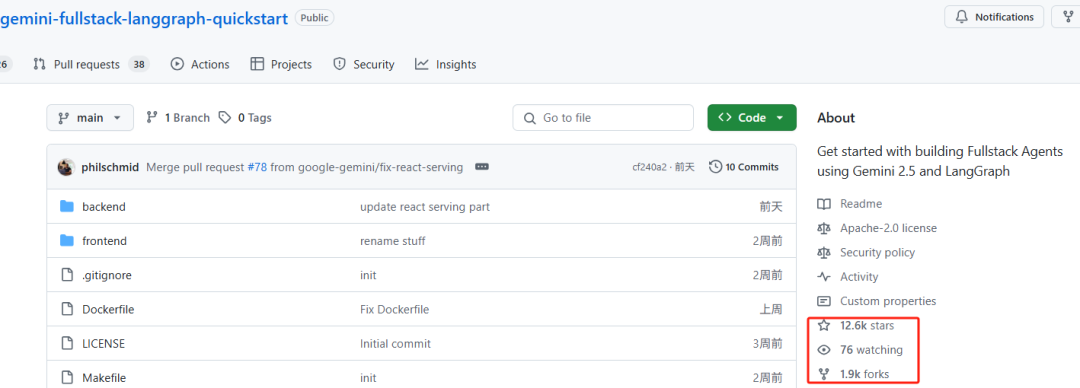Open the 1 Branch link
The image size is (1080, 388).
click(x=178, y=118)
